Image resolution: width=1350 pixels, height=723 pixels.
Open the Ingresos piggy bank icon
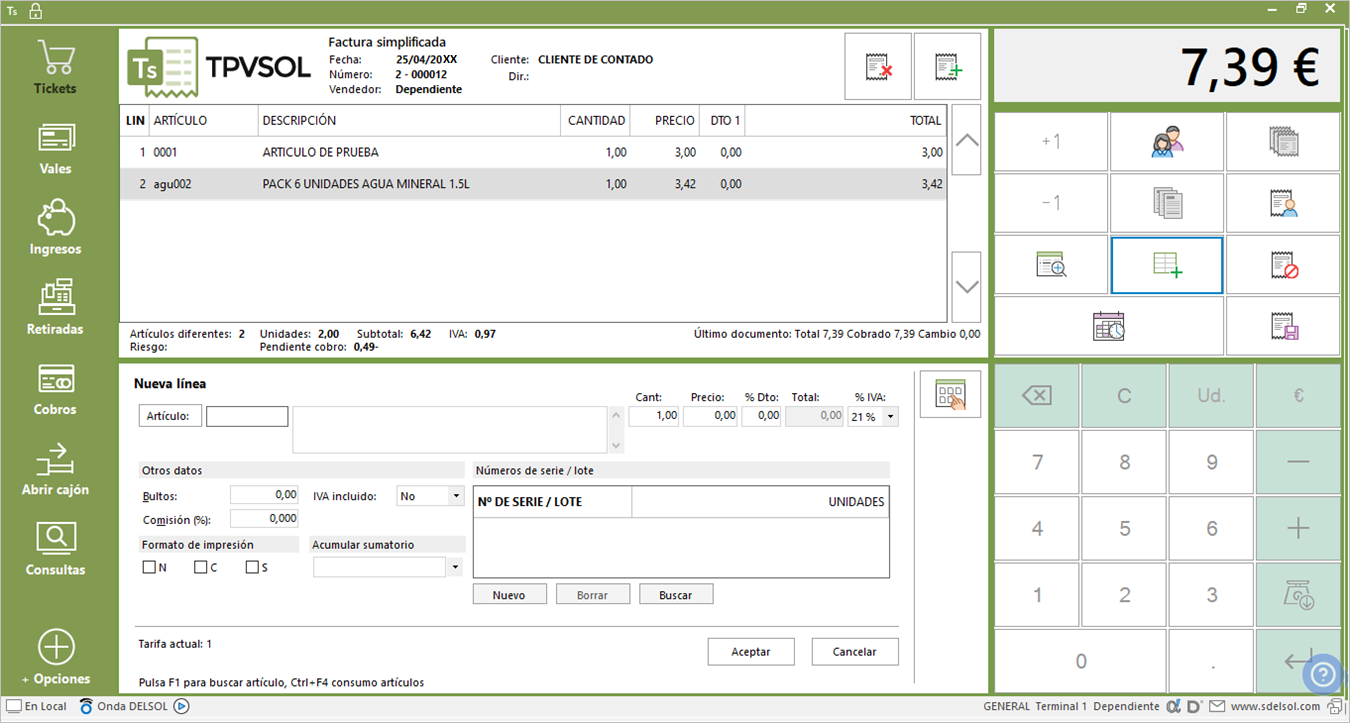point(56,217)
